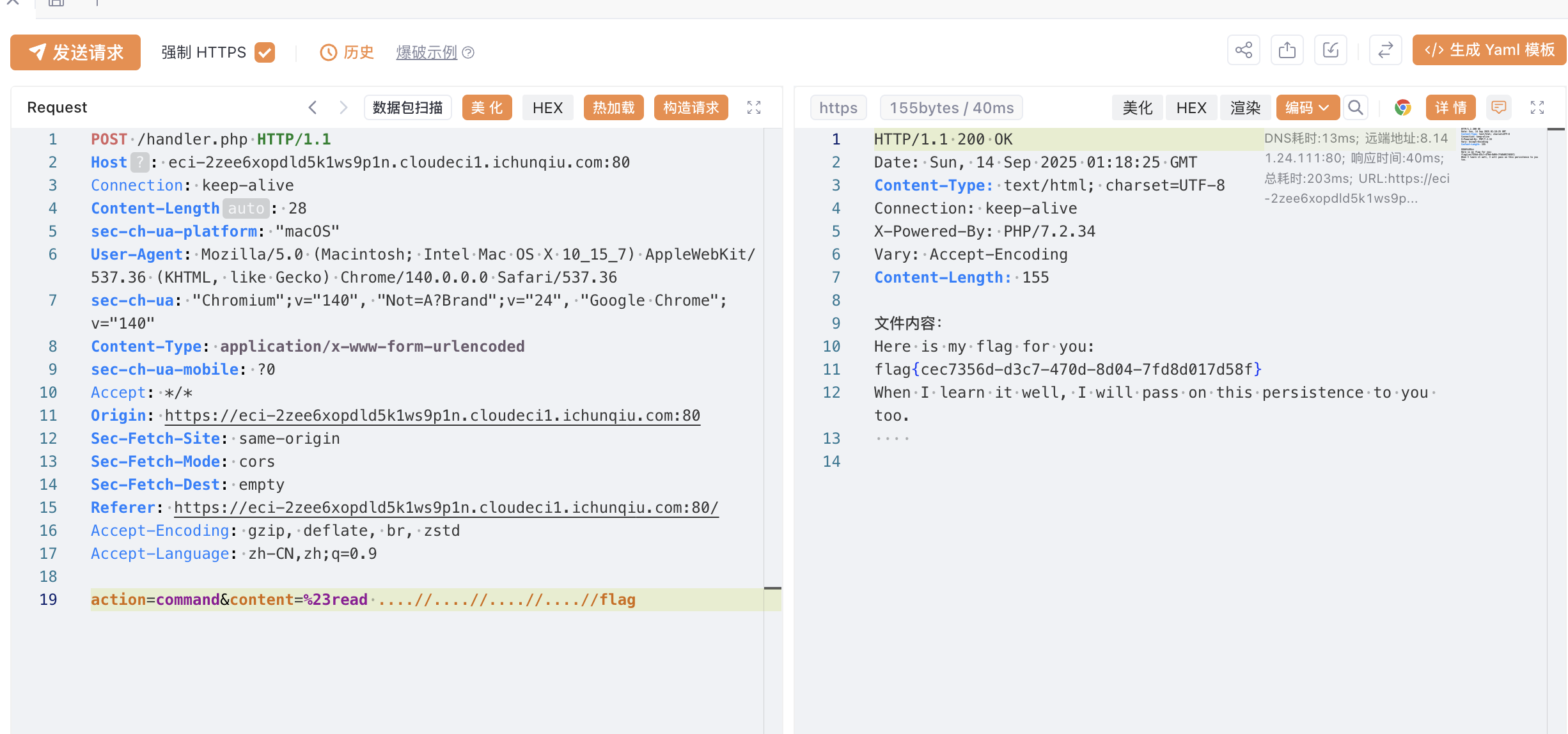Image resolution: width=1568 pixels, height=734 pixels.
Task: Expand the Request panel to fullscreen
Action: [754, 107]
